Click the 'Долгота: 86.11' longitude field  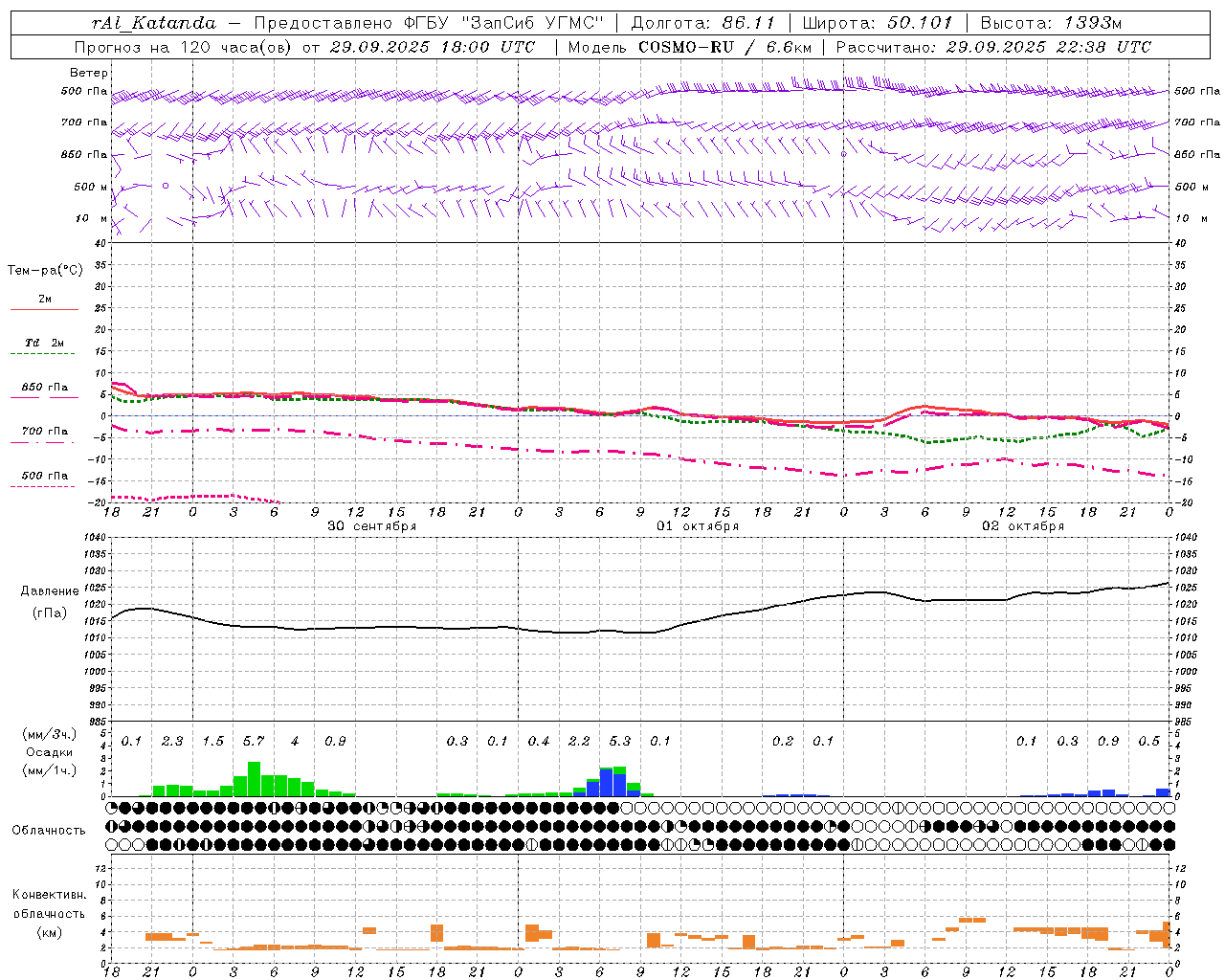click(703, 23)
